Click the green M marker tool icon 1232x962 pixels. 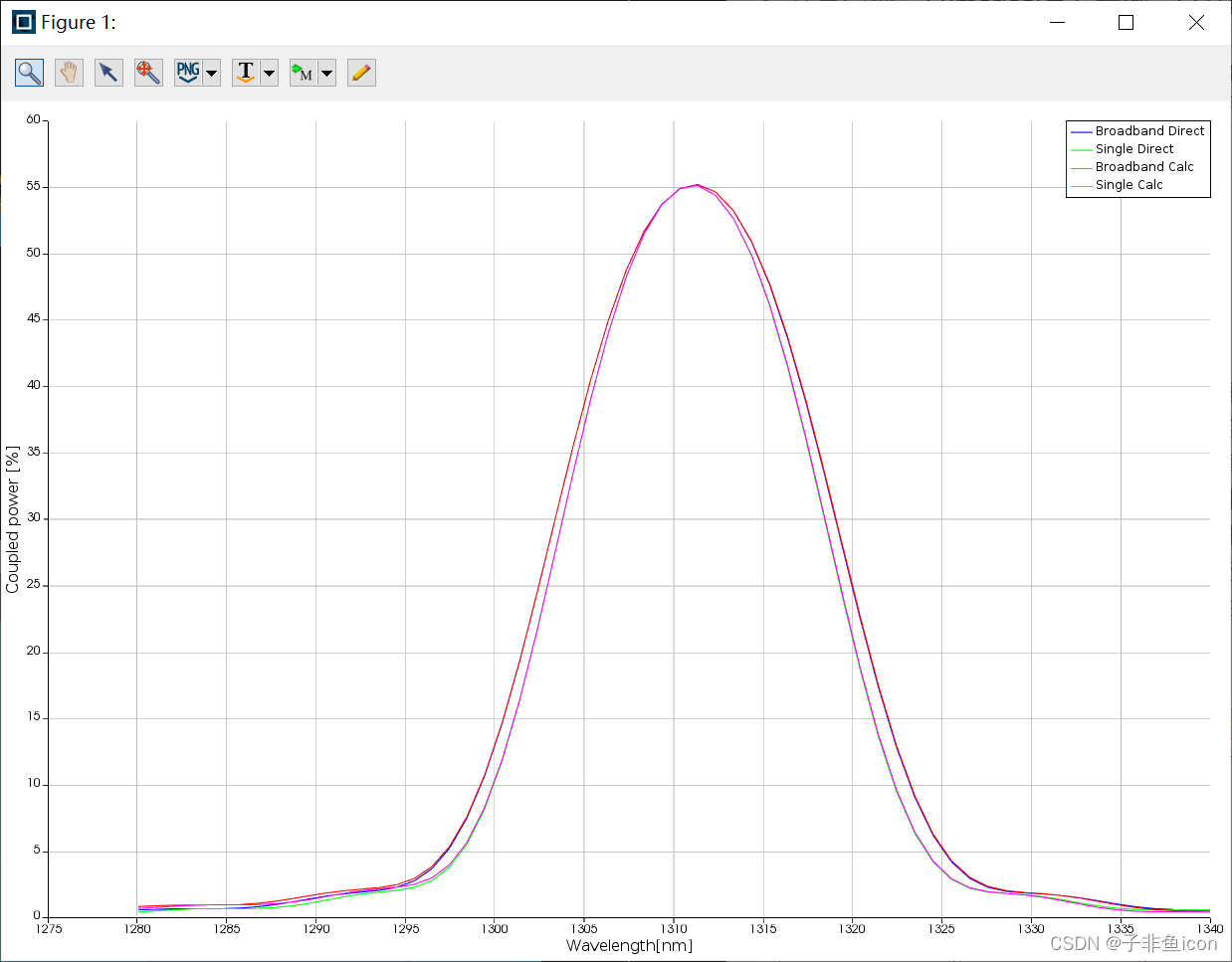304,73
